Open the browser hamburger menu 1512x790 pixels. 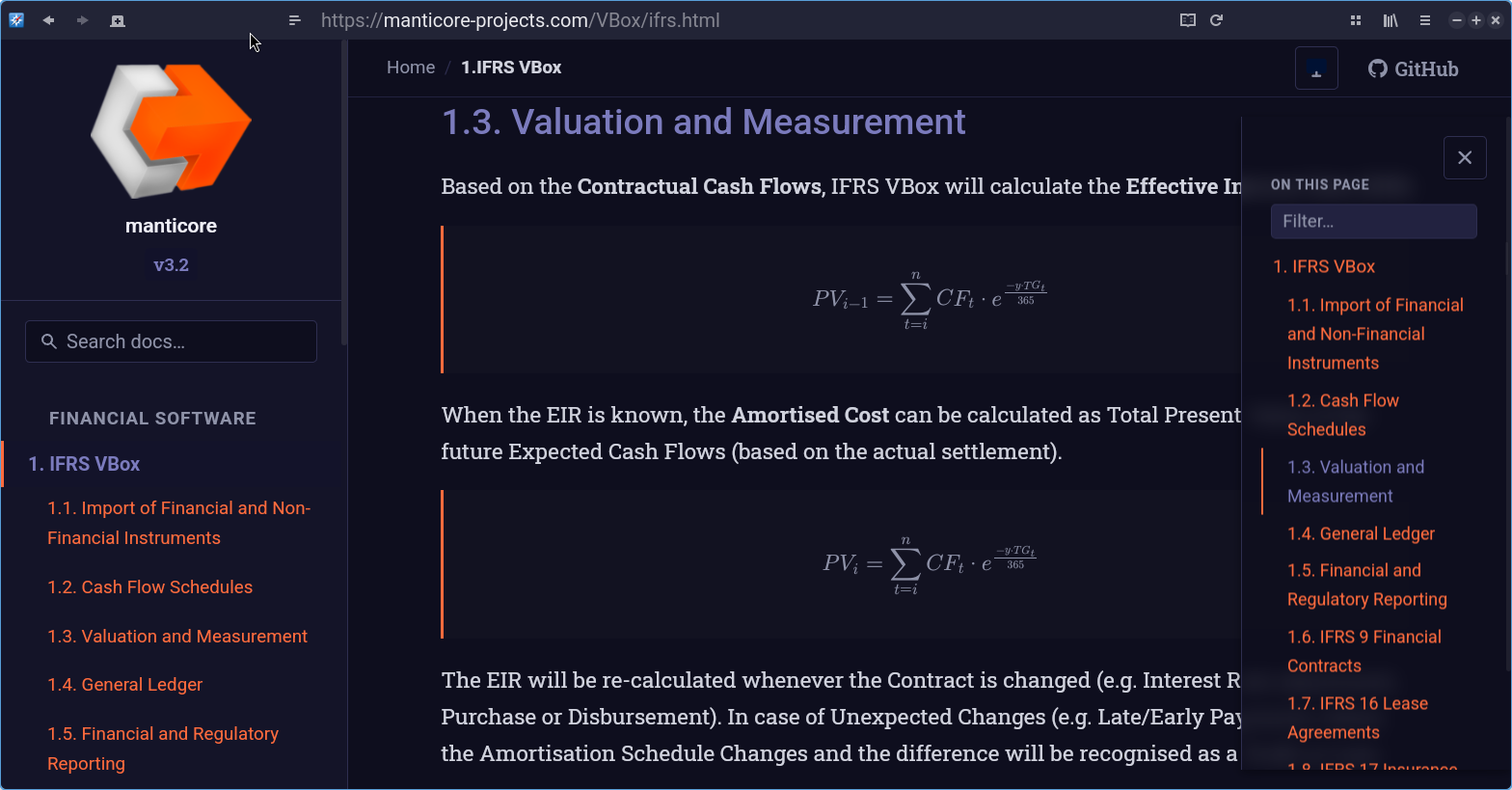pyautogui.click(x=1425, y=20)
